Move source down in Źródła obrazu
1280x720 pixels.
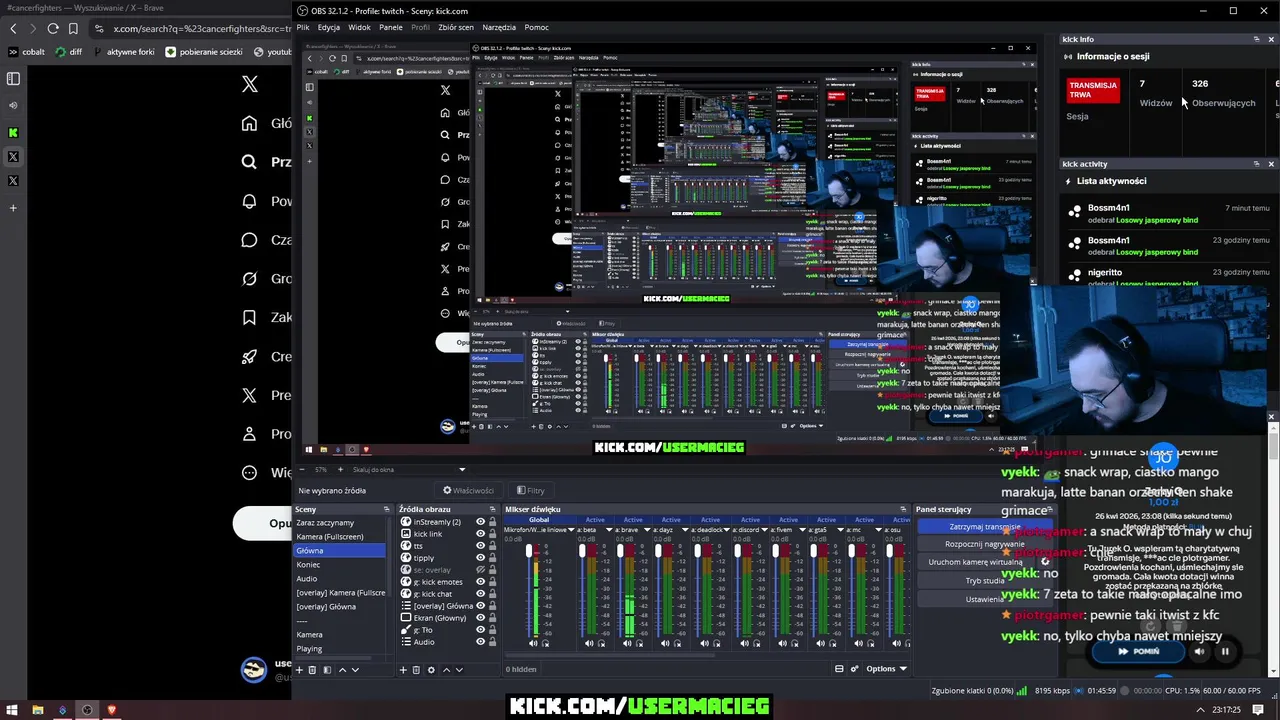[x=459, y=670]
